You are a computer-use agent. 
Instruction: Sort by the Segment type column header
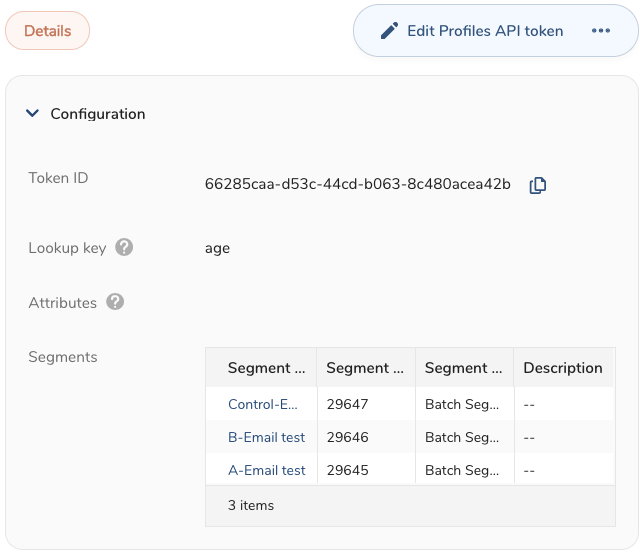click(463, 368)
